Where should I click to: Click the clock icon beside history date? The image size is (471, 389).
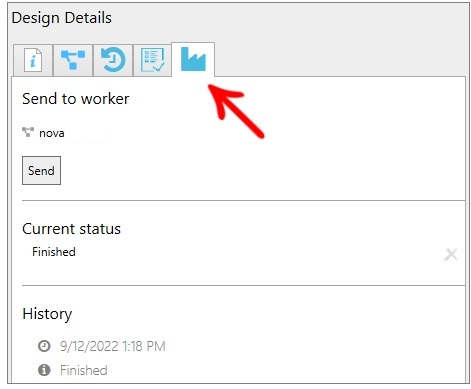pyautogui.click(x=44, y=346)
